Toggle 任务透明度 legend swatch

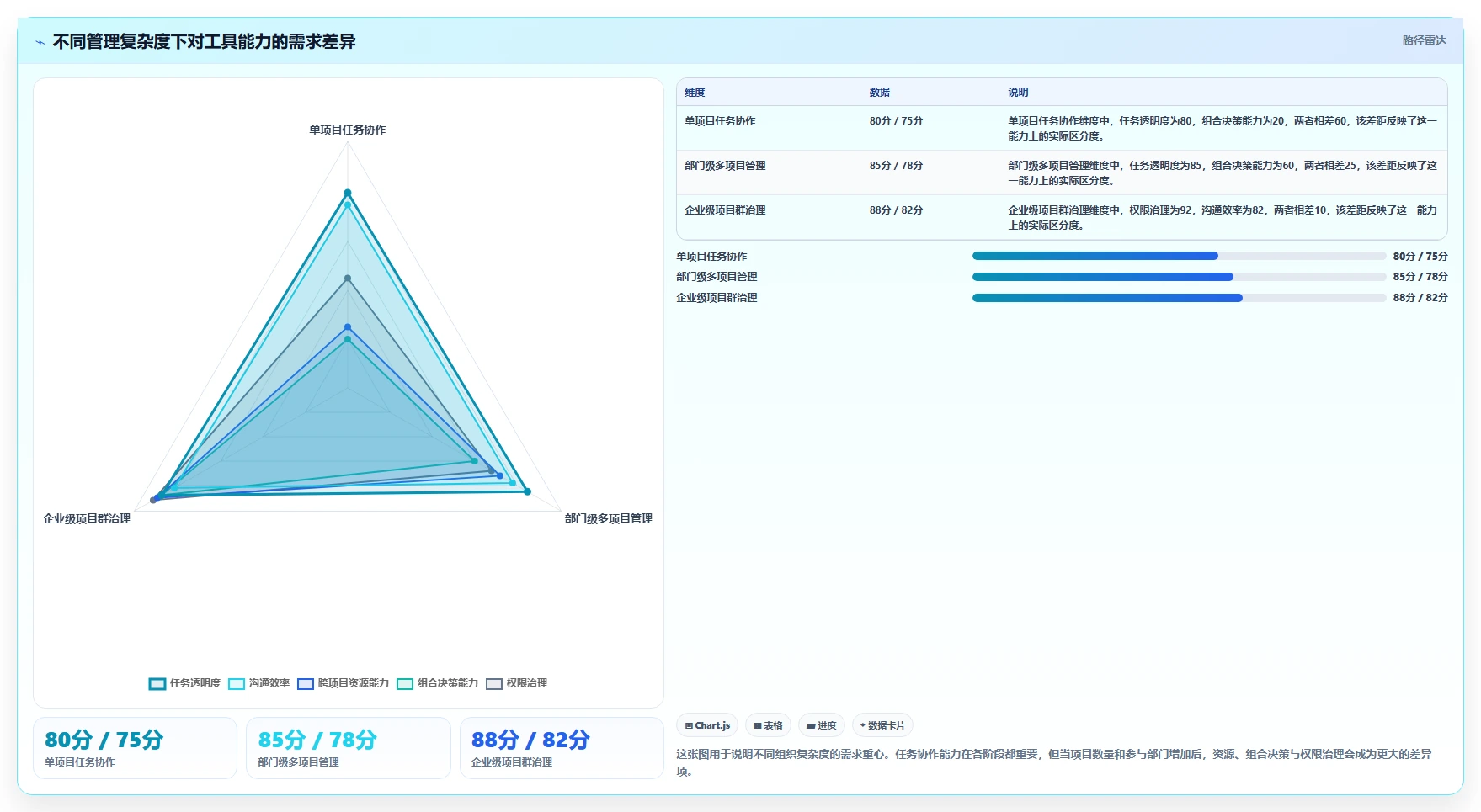(157, 684)
